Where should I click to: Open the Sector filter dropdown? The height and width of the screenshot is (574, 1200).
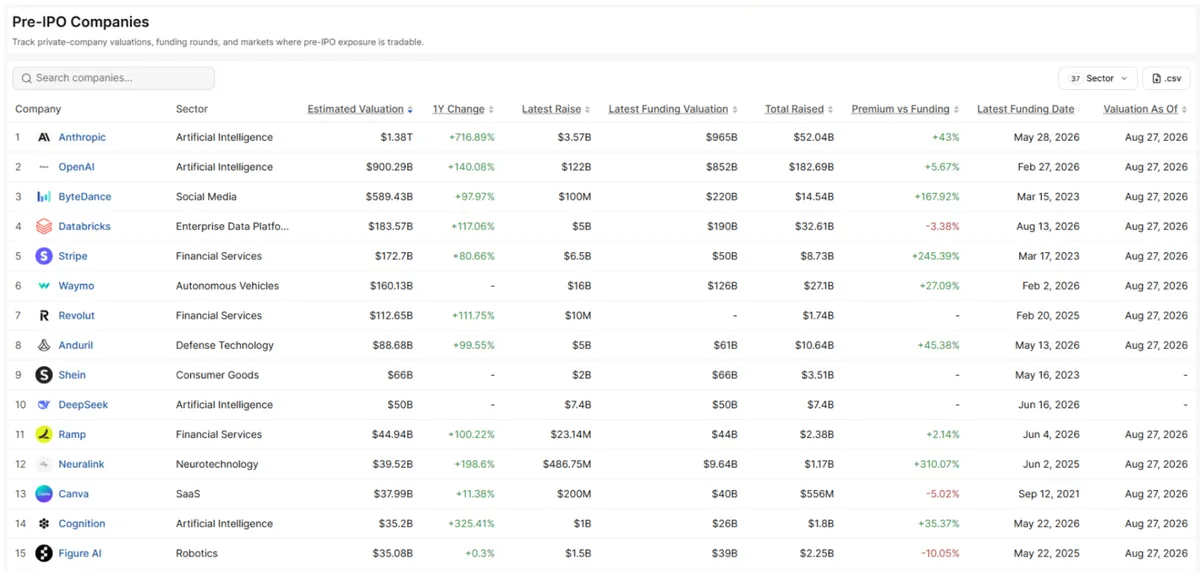pyautogui.click(x=1098, y=78)
